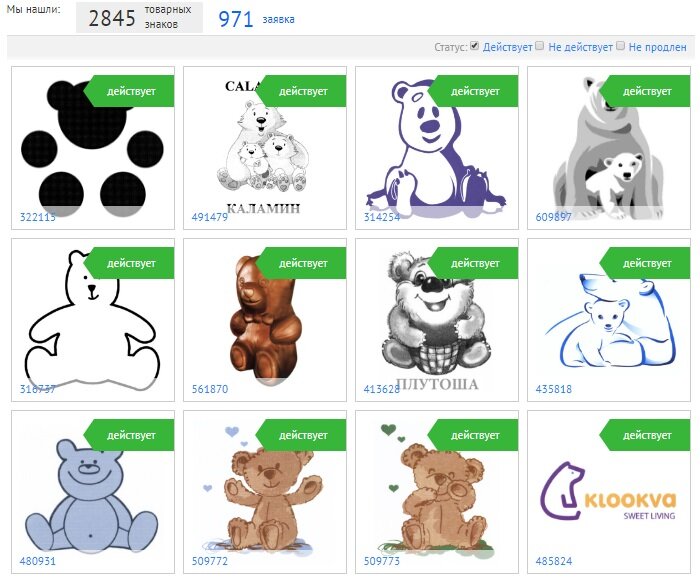Screen dimensions: 700x582
Task: Uncheck the Действует status checkbox
Action: tap(475, 46)
